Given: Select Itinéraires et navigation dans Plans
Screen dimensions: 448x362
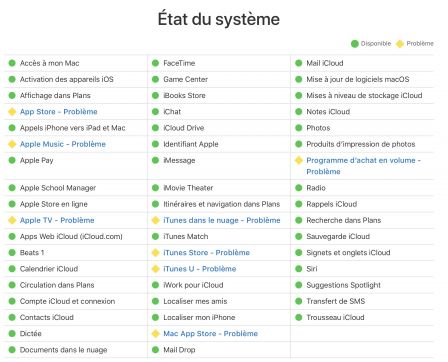Looking at the screenshot, I should [x=222, y=204].
